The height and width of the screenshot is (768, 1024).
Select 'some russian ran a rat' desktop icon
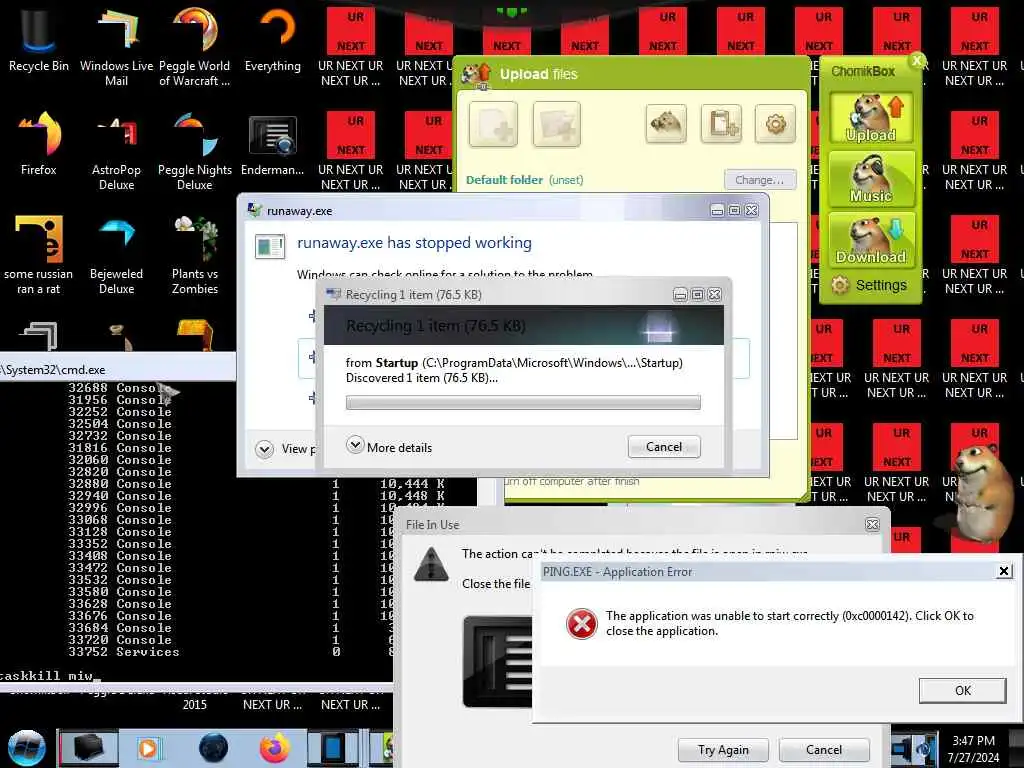pyautogui.click(x=39, y=255)
